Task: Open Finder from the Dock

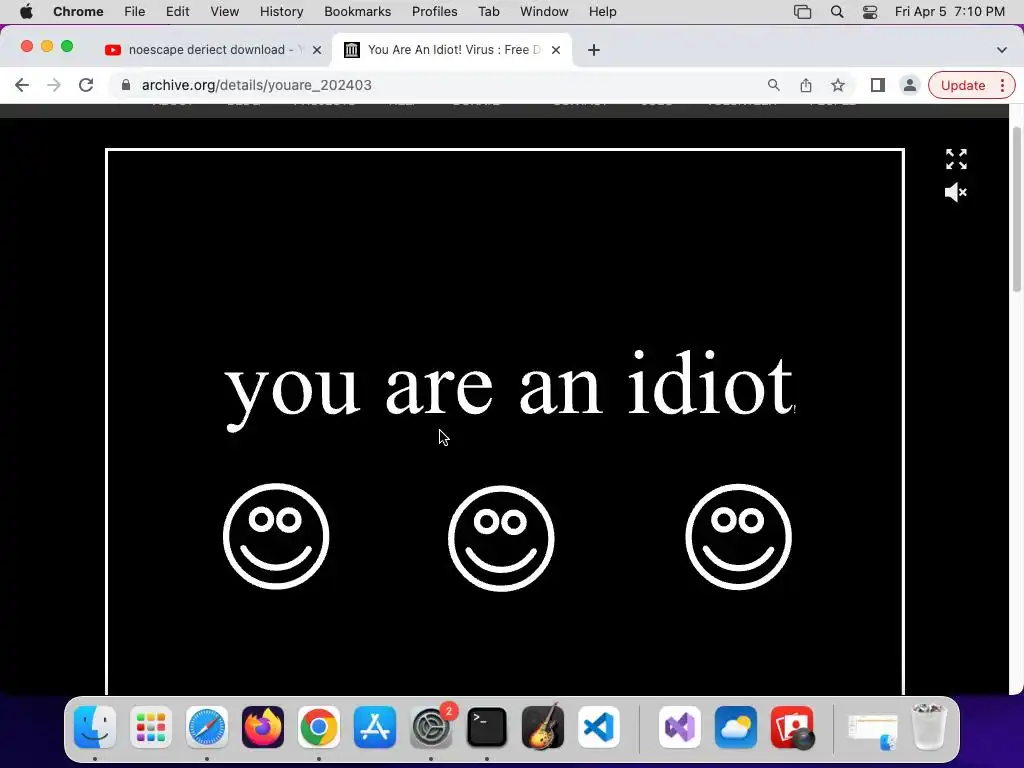Action: tap(95, 727)
